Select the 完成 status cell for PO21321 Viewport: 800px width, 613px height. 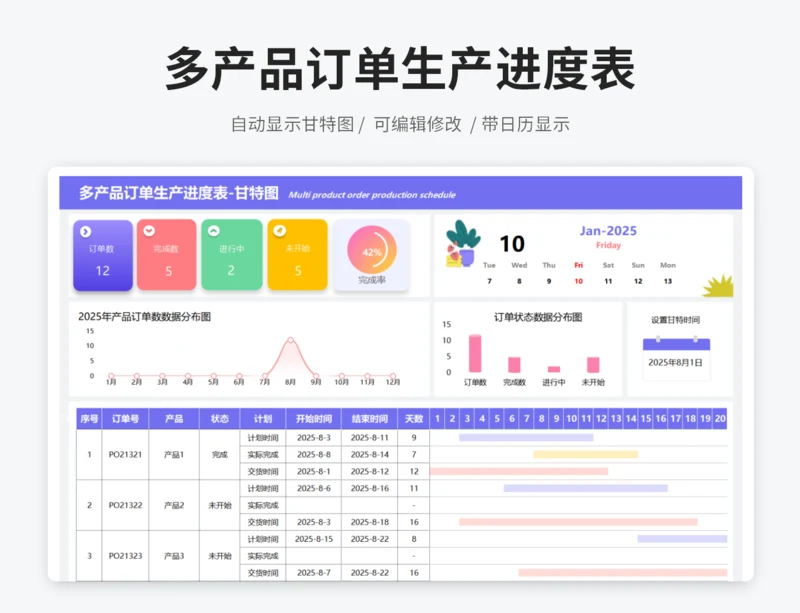[220, 454]
